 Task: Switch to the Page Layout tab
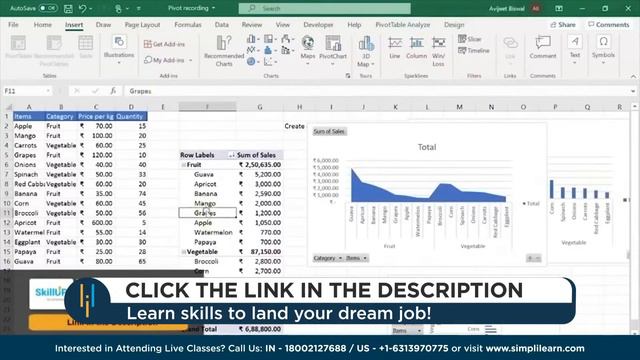142,25
